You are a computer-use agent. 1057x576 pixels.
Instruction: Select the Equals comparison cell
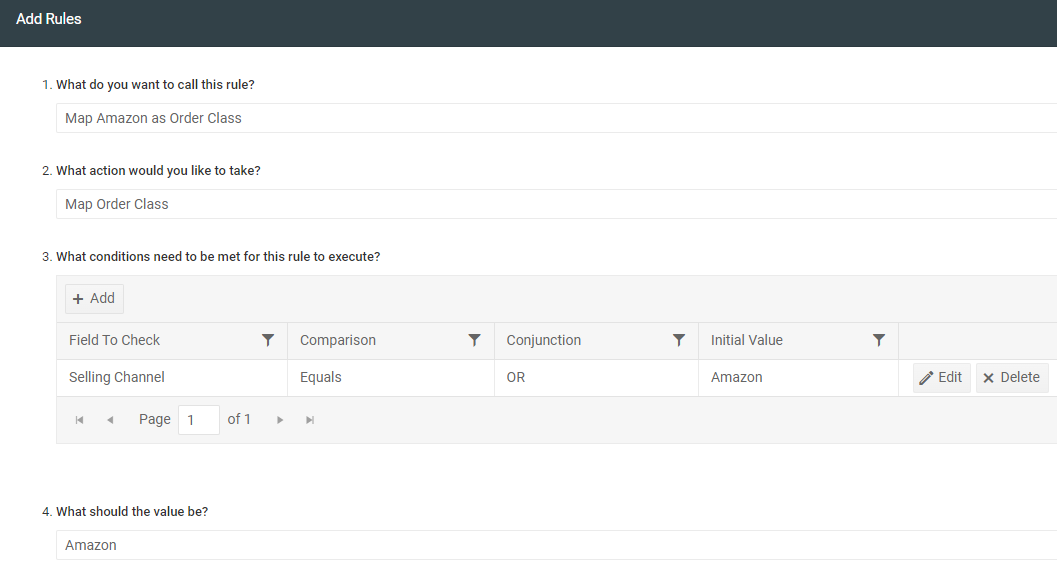point(391,378)
